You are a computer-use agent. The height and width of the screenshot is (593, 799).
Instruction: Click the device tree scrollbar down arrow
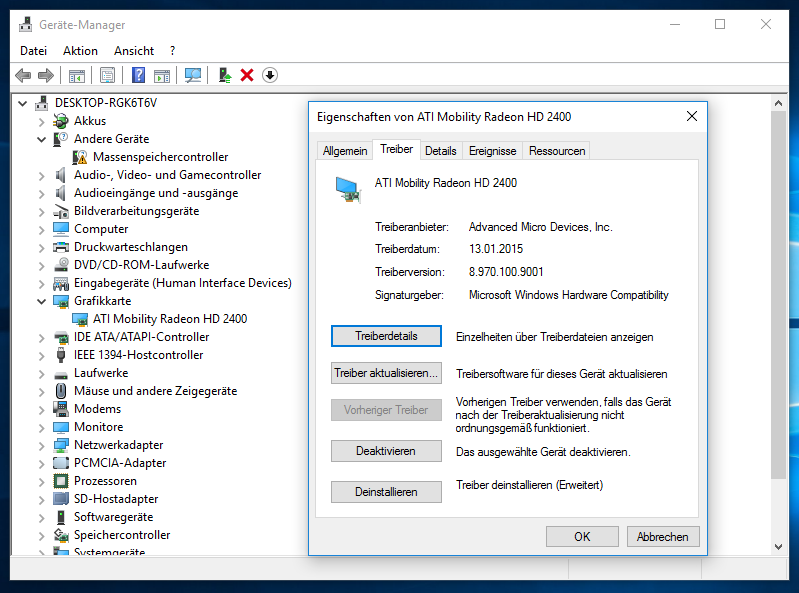(x=778, y=547)
